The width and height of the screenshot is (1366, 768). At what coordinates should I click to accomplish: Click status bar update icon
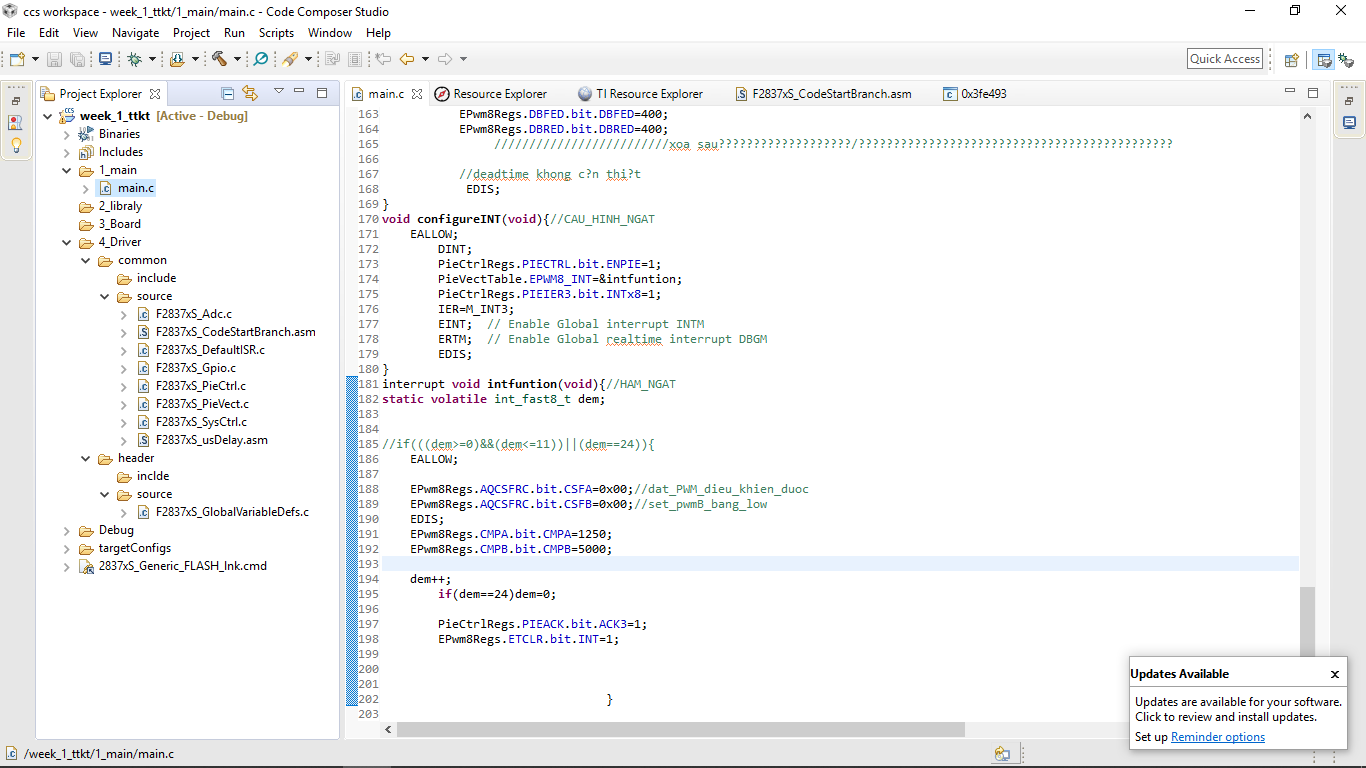coord(1002,754)
